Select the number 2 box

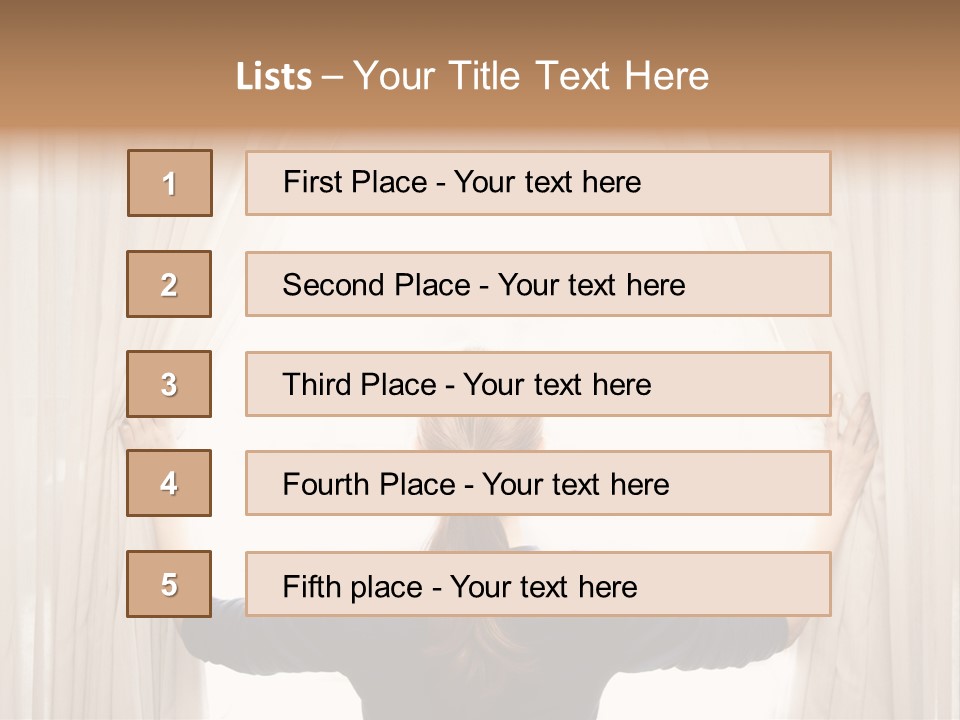click(170, 284)
